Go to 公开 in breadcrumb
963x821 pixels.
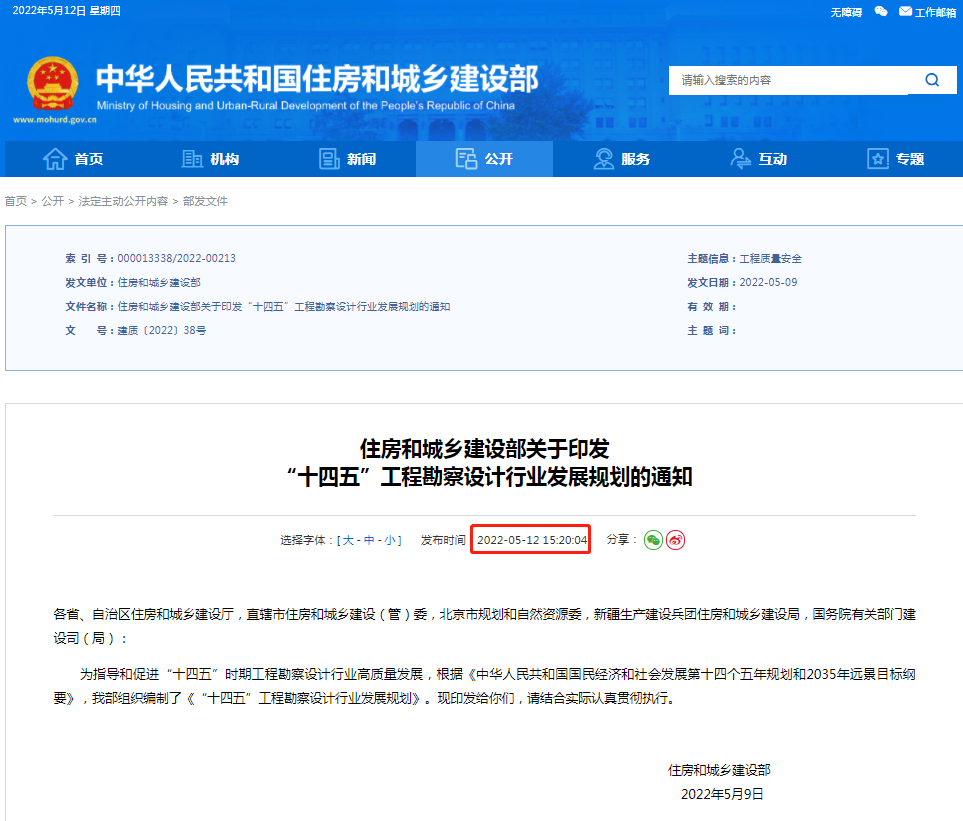[53, 201]
